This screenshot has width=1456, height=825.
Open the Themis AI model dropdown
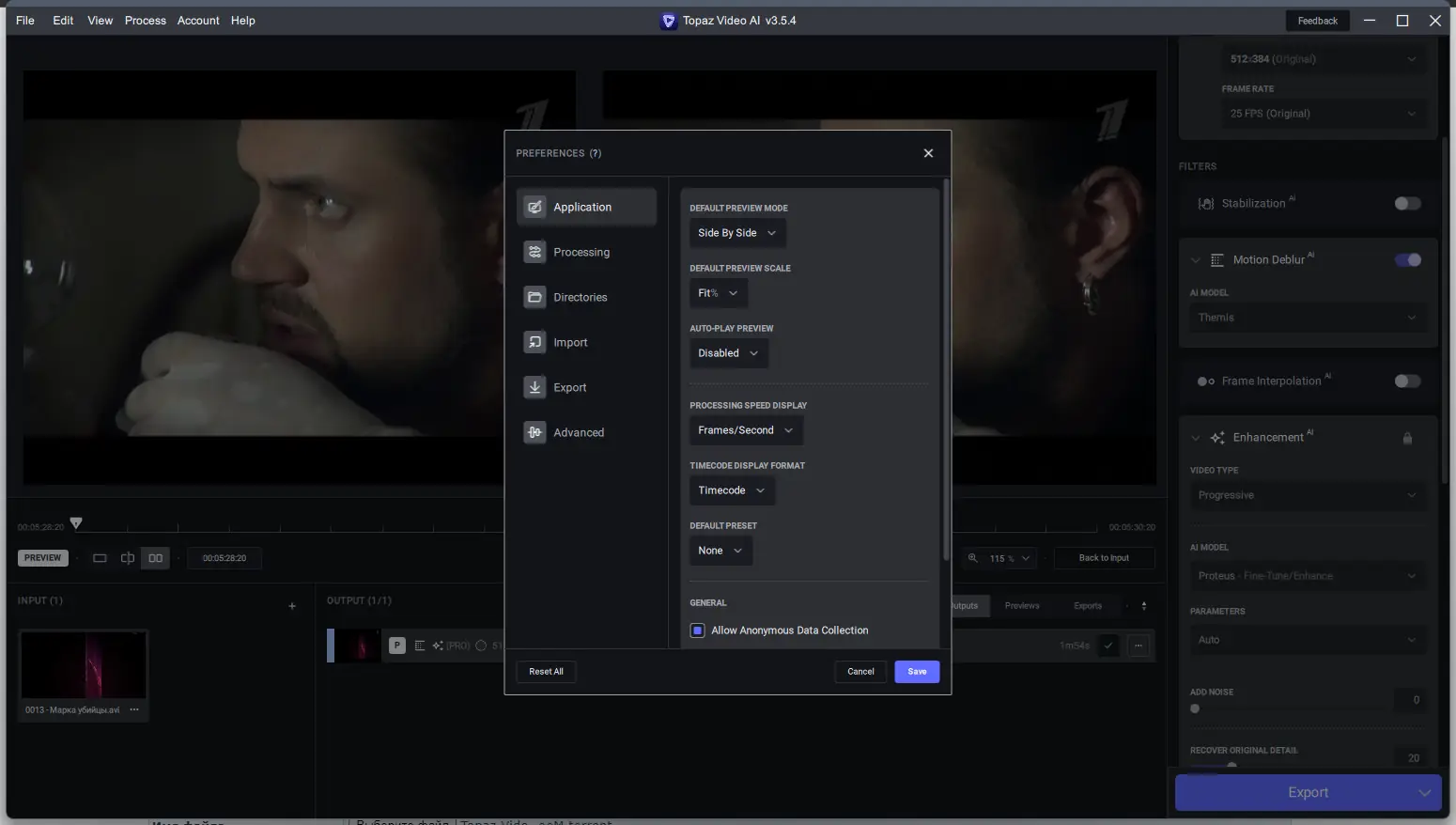pos(1307,318)
